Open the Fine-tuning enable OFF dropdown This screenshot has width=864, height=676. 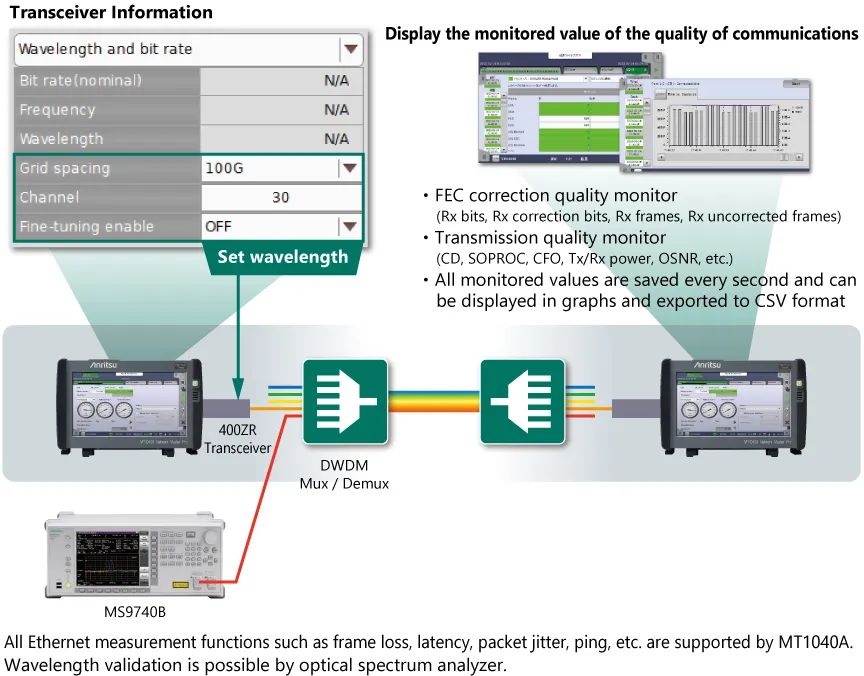click(349, 226)
